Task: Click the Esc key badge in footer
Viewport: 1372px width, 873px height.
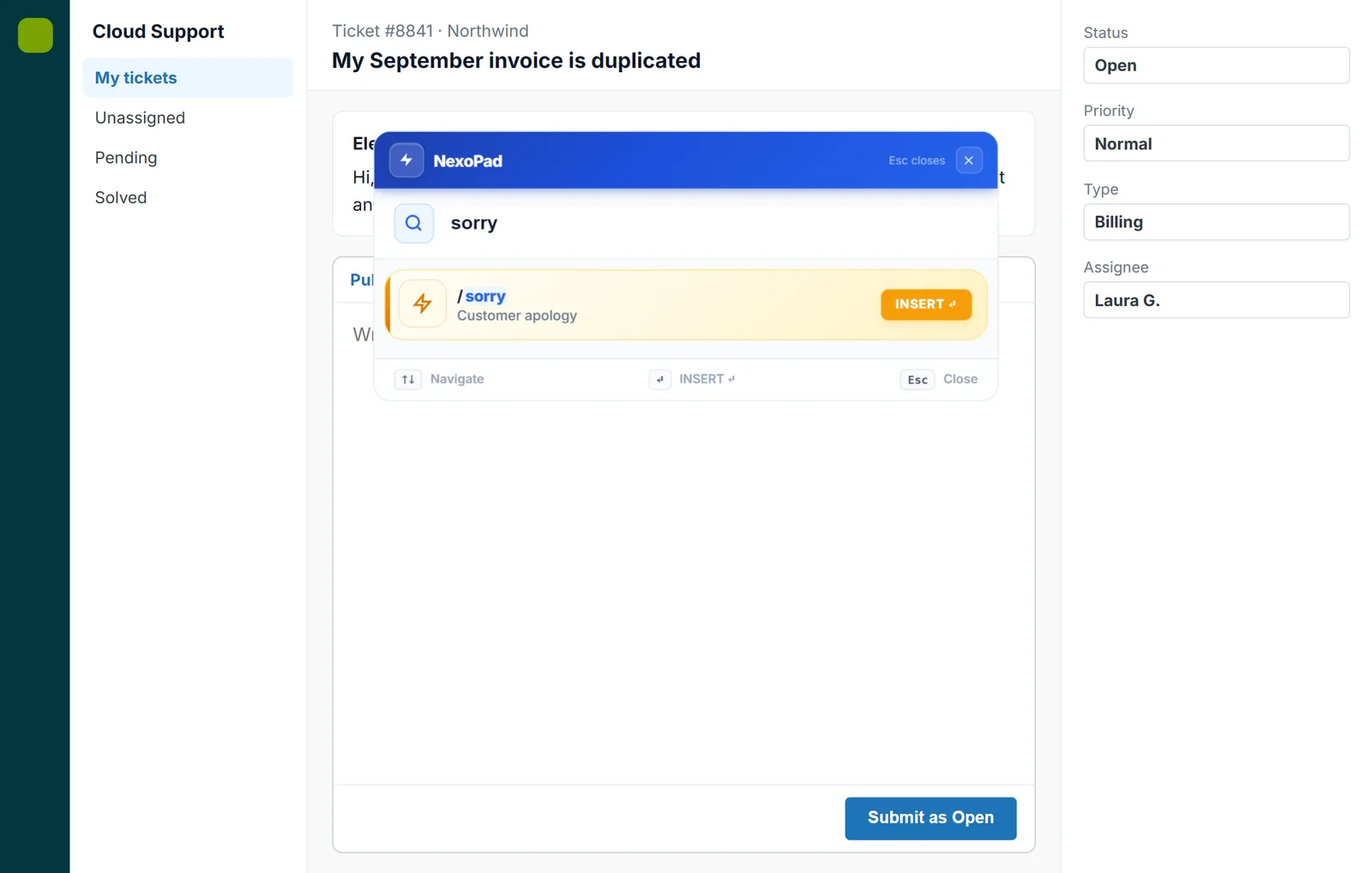Action: tap(918, 379)
